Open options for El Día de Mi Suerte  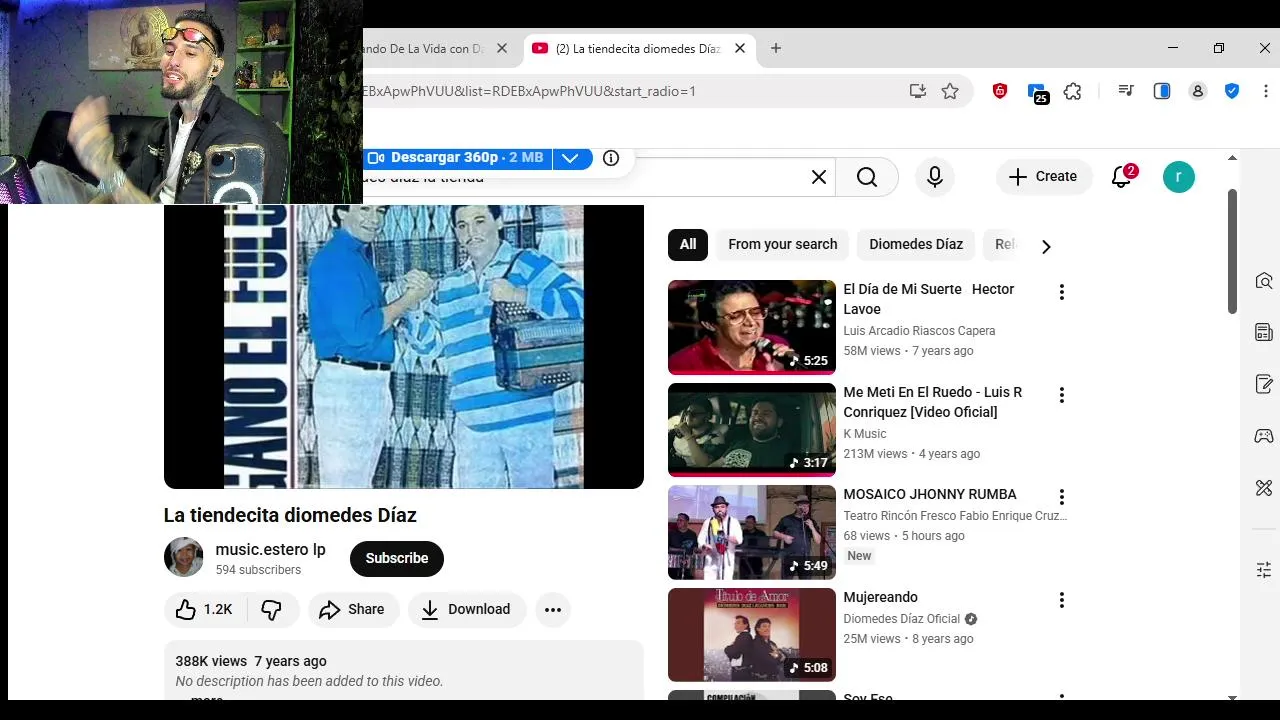coord(1061,292)
